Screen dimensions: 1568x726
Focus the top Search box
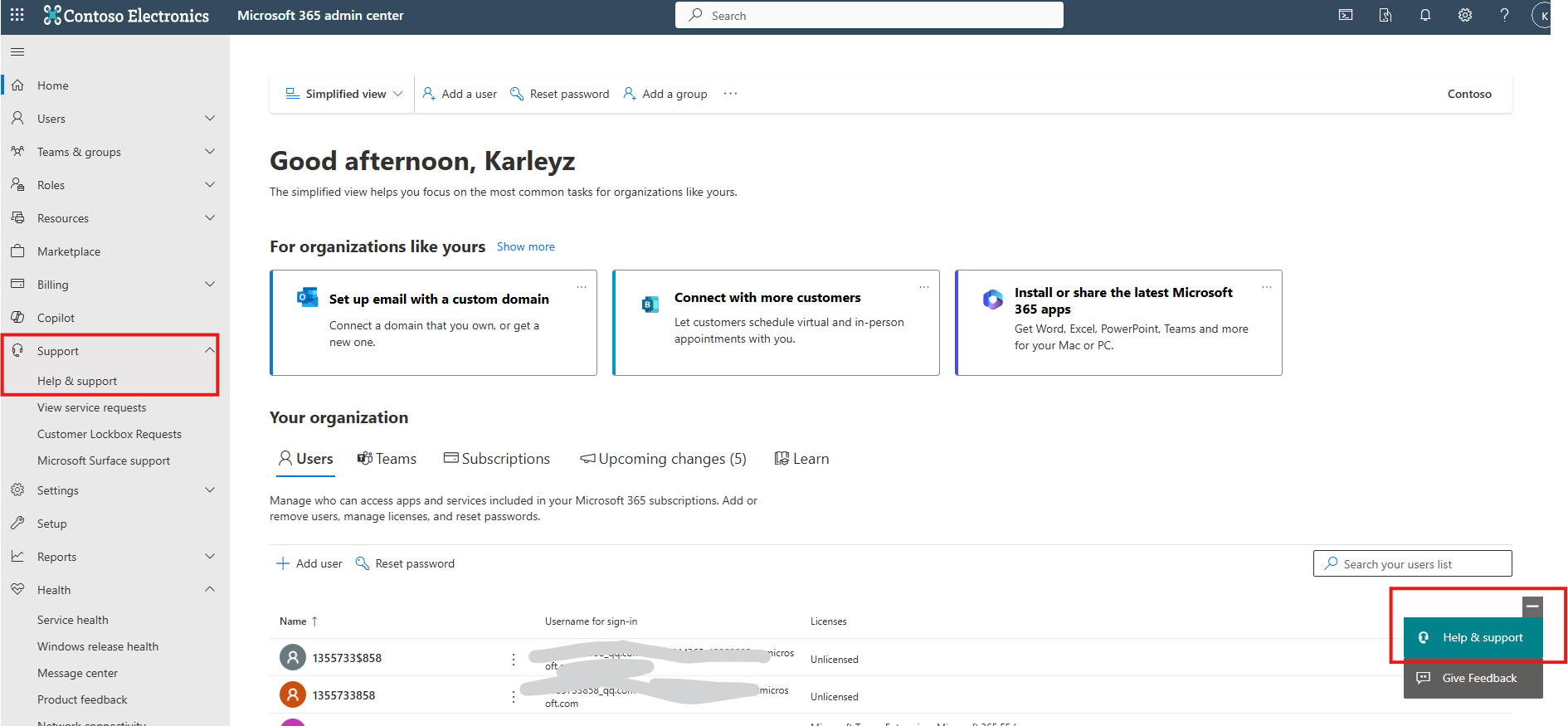pyautogui.click(x=869, y=15)
